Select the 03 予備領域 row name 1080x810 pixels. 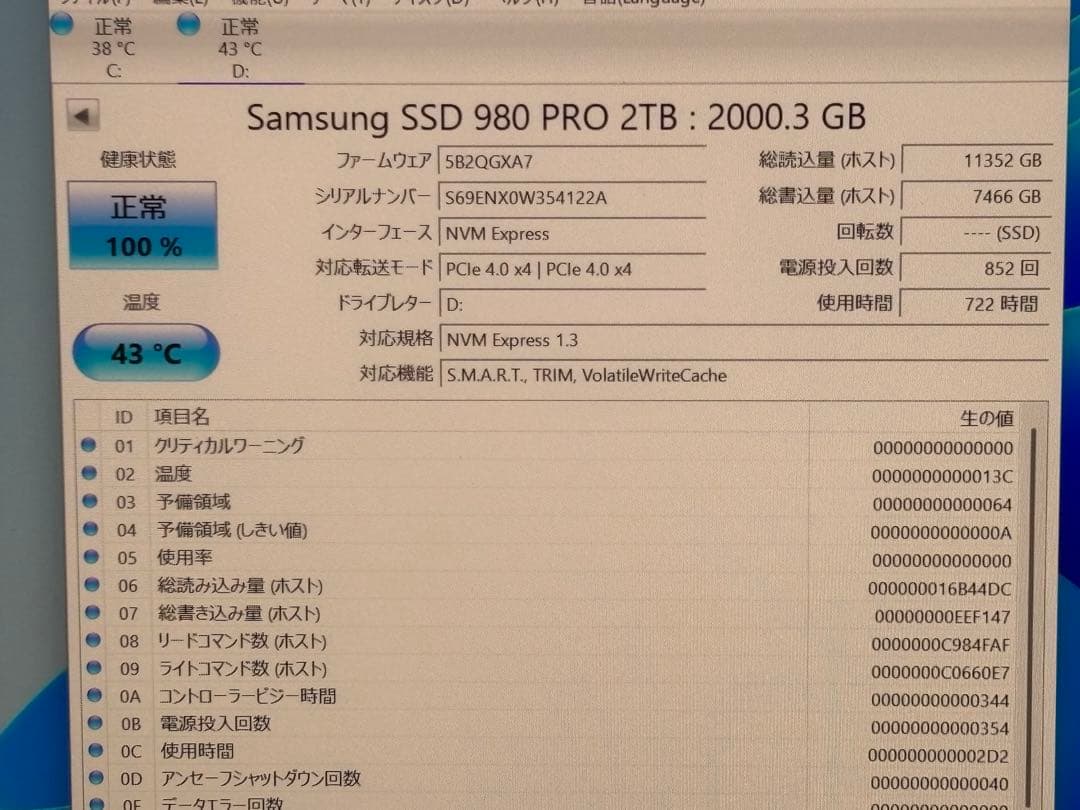click(x=194, y=502)
